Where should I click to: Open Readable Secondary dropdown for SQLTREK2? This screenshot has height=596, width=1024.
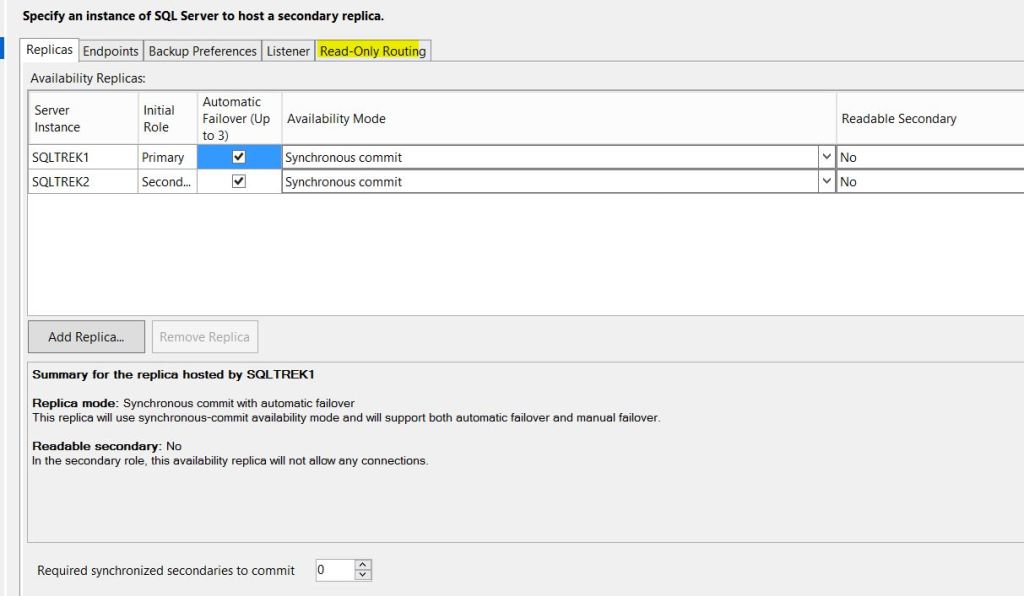930,182
